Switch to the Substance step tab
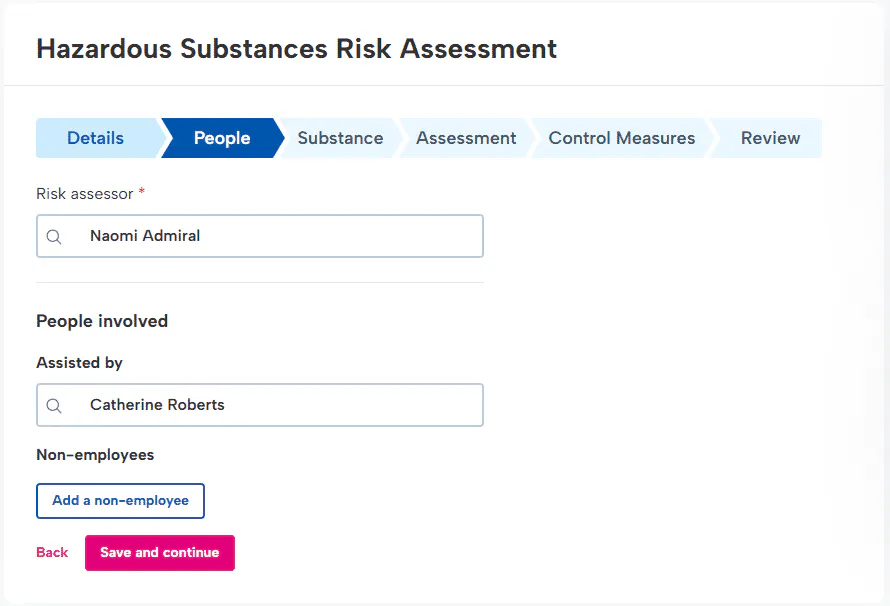 coord(340,138)
